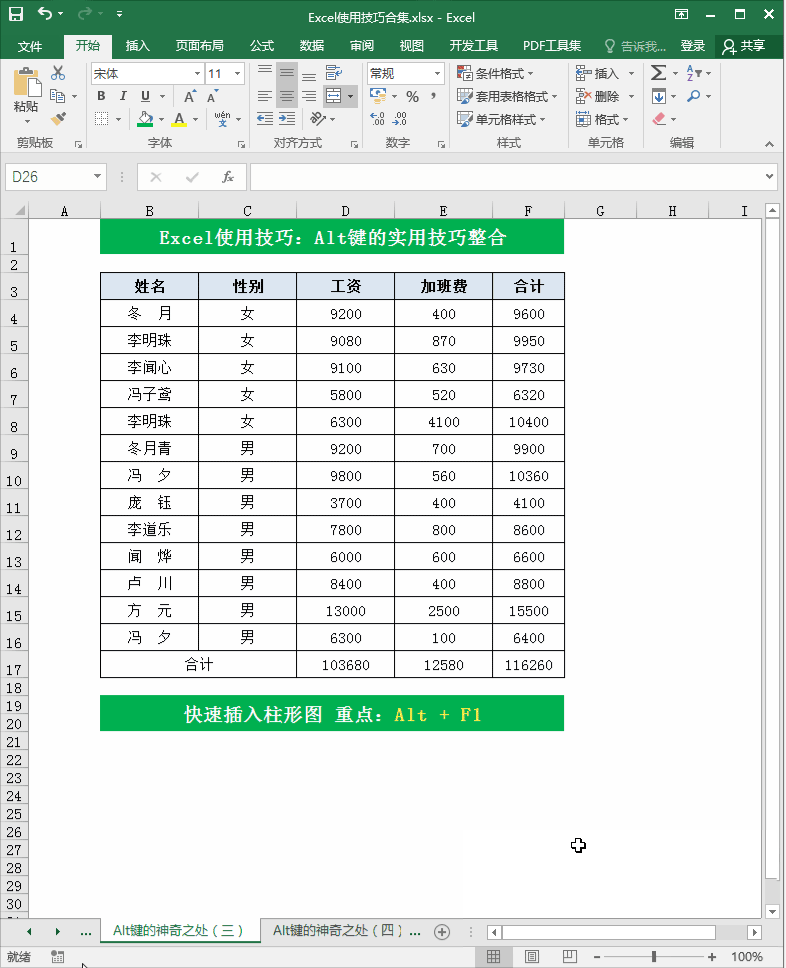Click the AutoSum sigma icon
The width and height of the screenshot is (786, 968).
(659, 73)
